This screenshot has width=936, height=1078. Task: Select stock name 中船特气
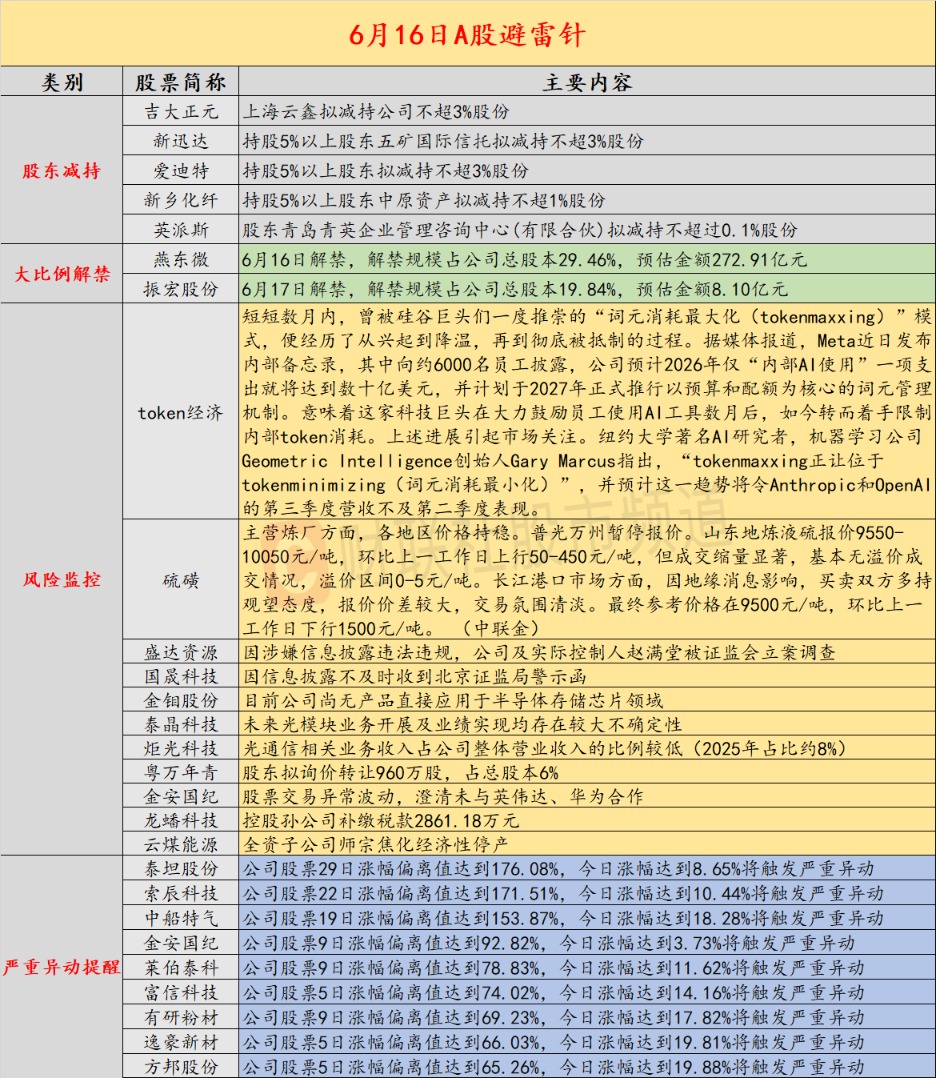point(181,918)
